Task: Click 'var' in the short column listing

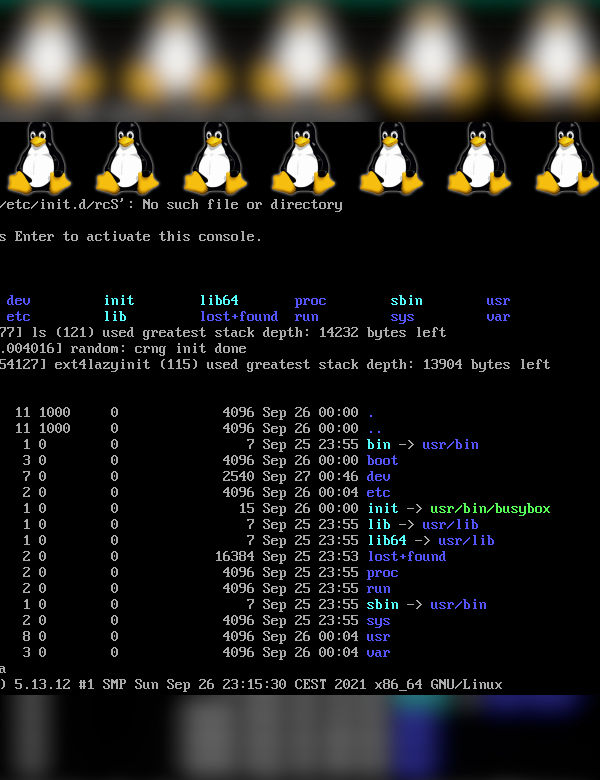Action: pos(498,317)
